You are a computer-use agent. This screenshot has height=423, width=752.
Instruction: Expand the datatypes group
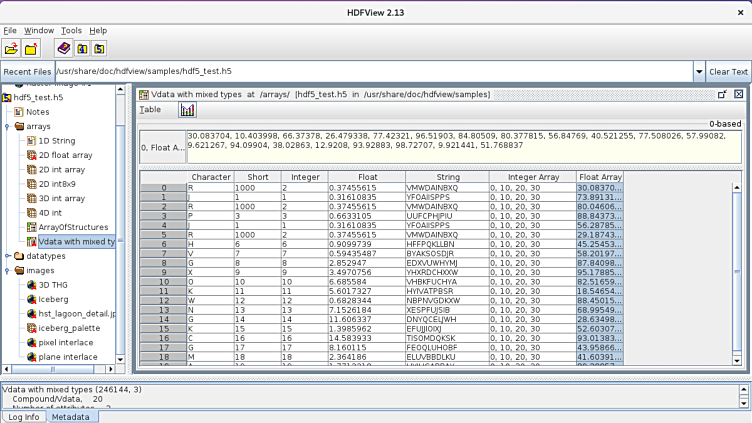[7, 256]
